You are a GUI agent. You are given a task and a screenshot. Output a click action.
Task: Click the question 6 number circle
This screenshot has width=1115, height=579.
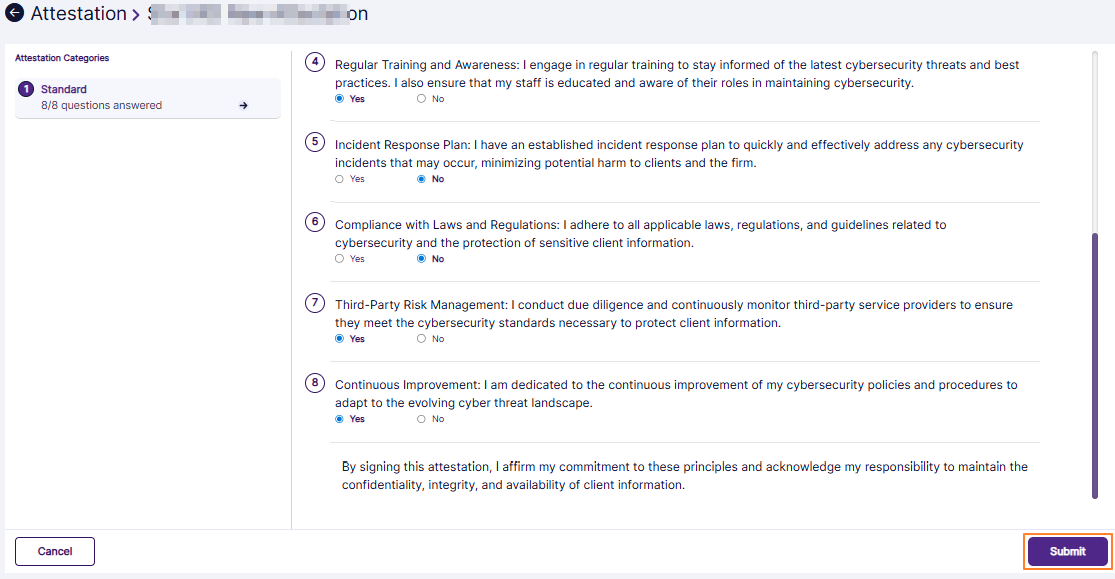[x=315, y=225]
